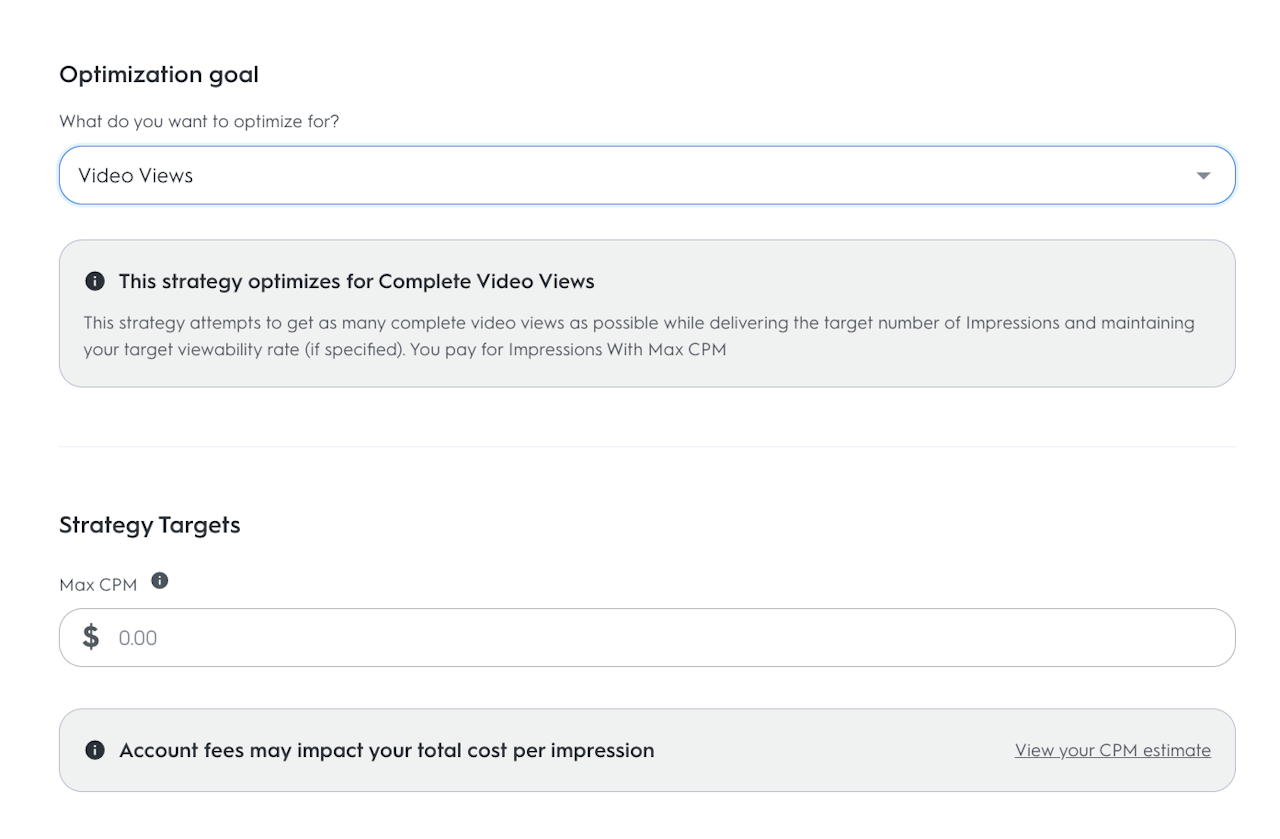Click "This strategy optimizes for Complete Video Views" title
Image resolution: width=1280 pixels, height=839 pixels.
coord(356,282)
